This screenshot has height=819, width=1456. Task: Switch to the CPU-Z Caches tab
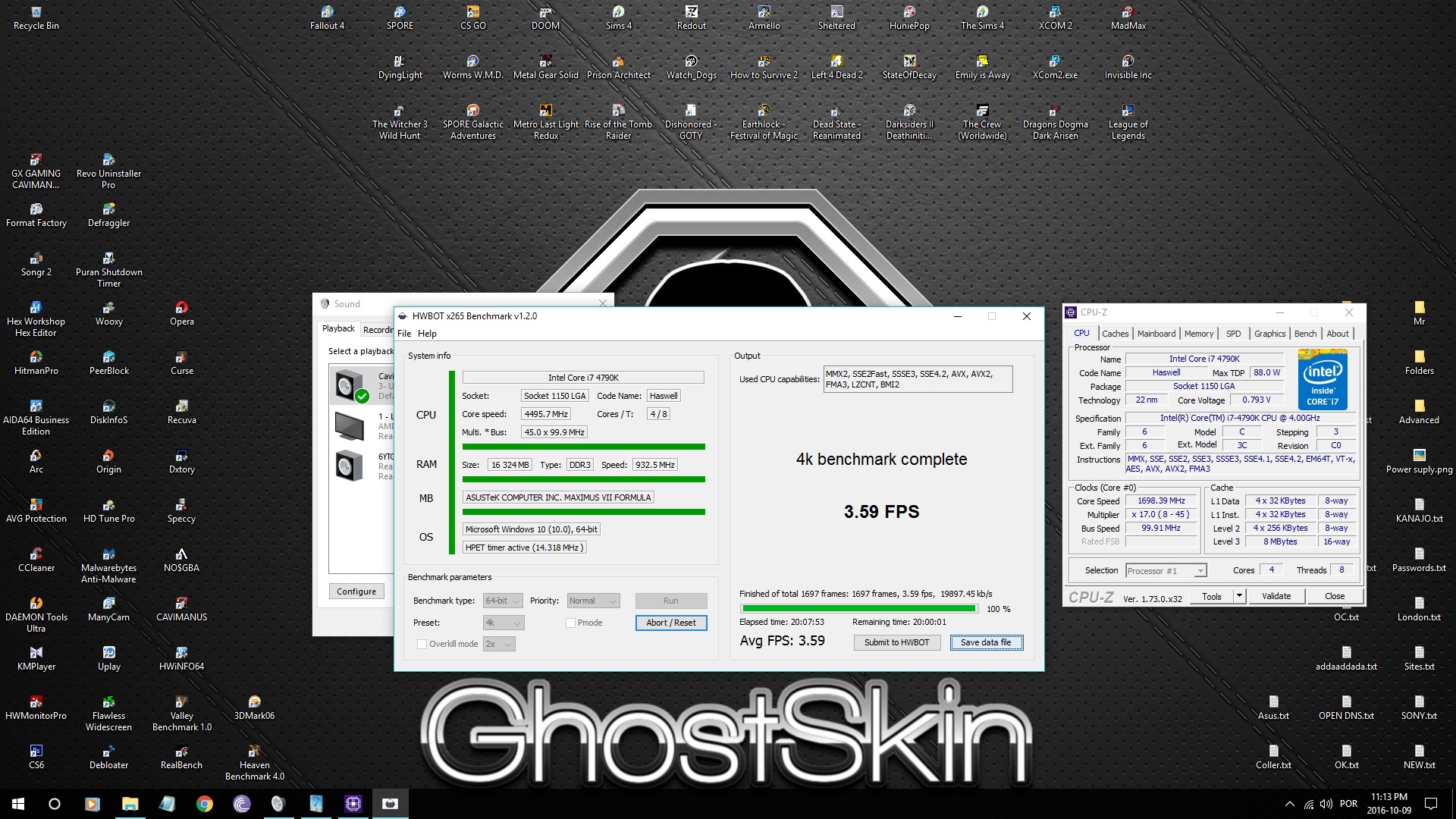tap(1115, 334)
